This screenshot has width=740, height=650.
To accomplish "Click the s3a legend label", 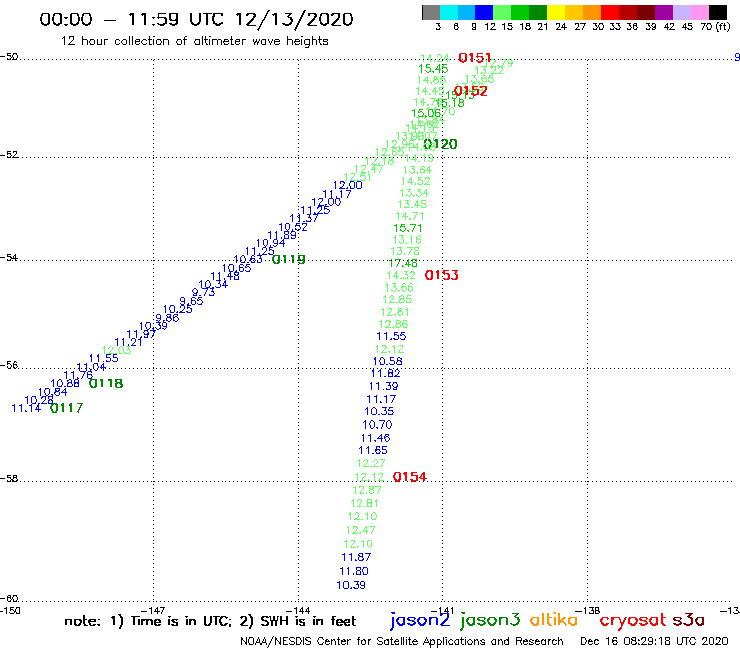I will (689, 620).
